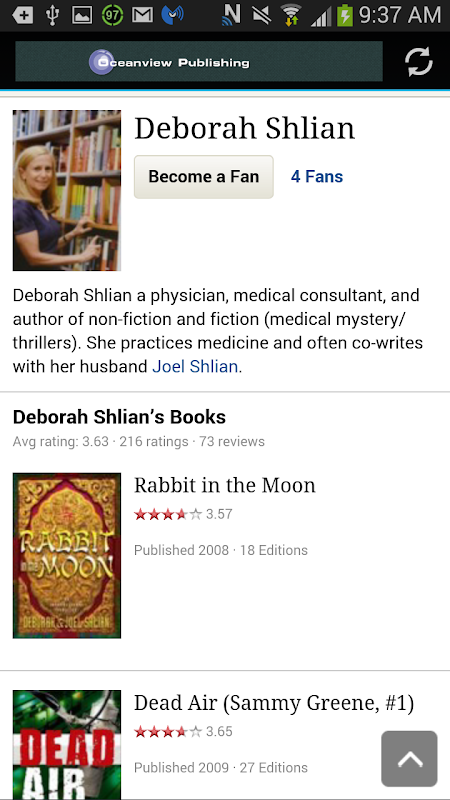Tap the Become a Fan button
This screenshot has height=800, width=450.
pos(204,177)
